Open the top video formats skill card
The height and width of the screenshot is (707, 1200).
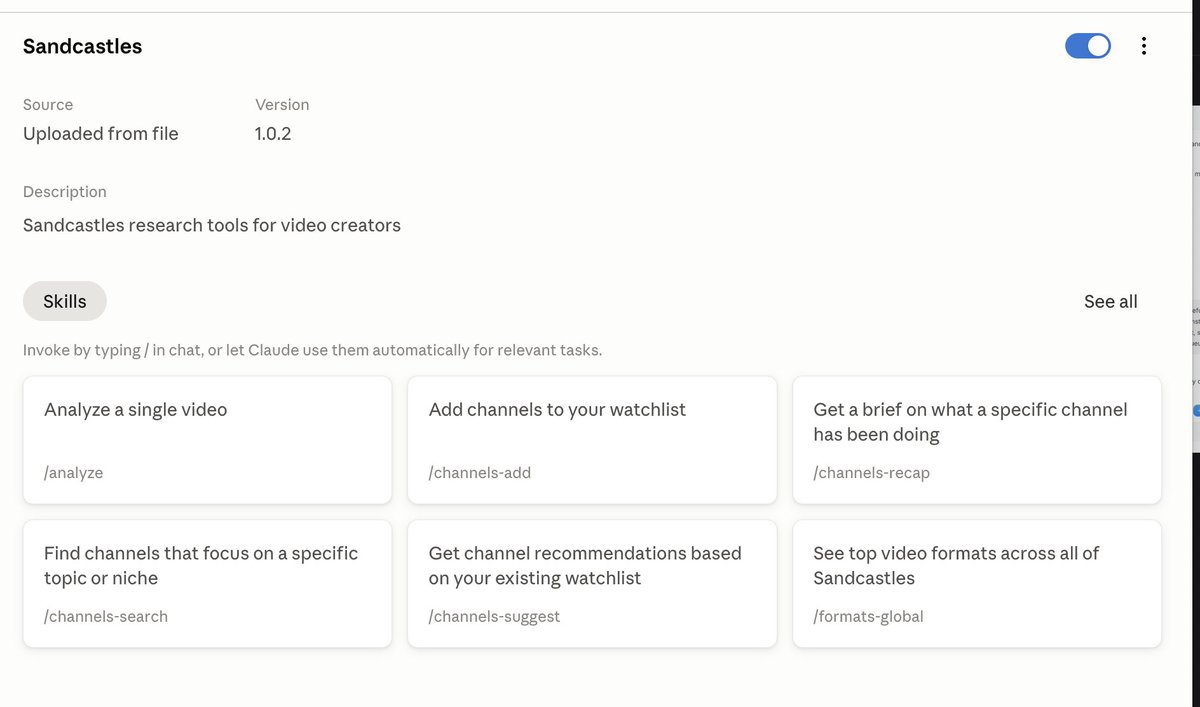[977, 584]
